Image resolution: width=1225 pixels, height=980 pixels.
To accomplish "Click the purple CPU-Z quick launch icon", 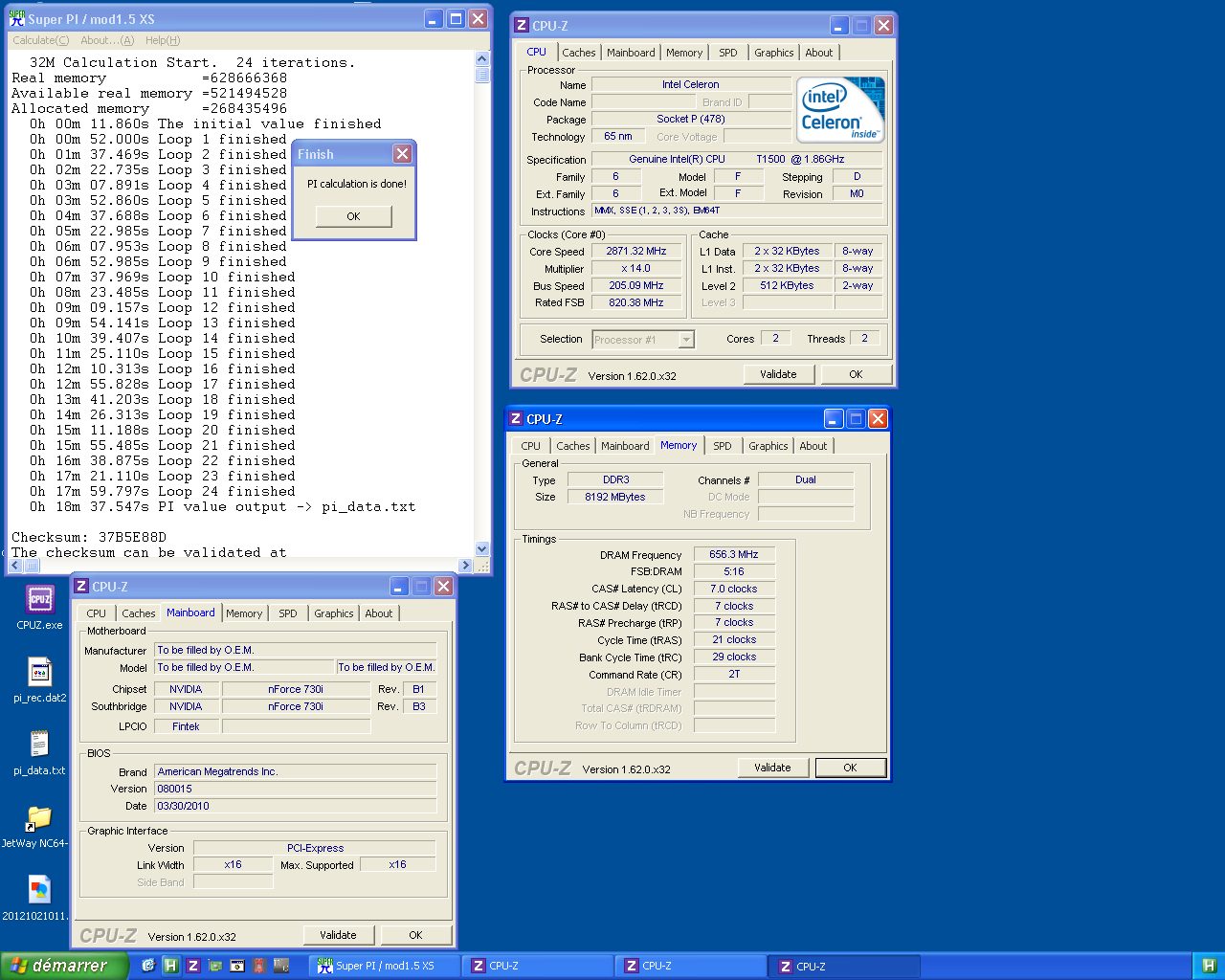I will coord(192,966).
